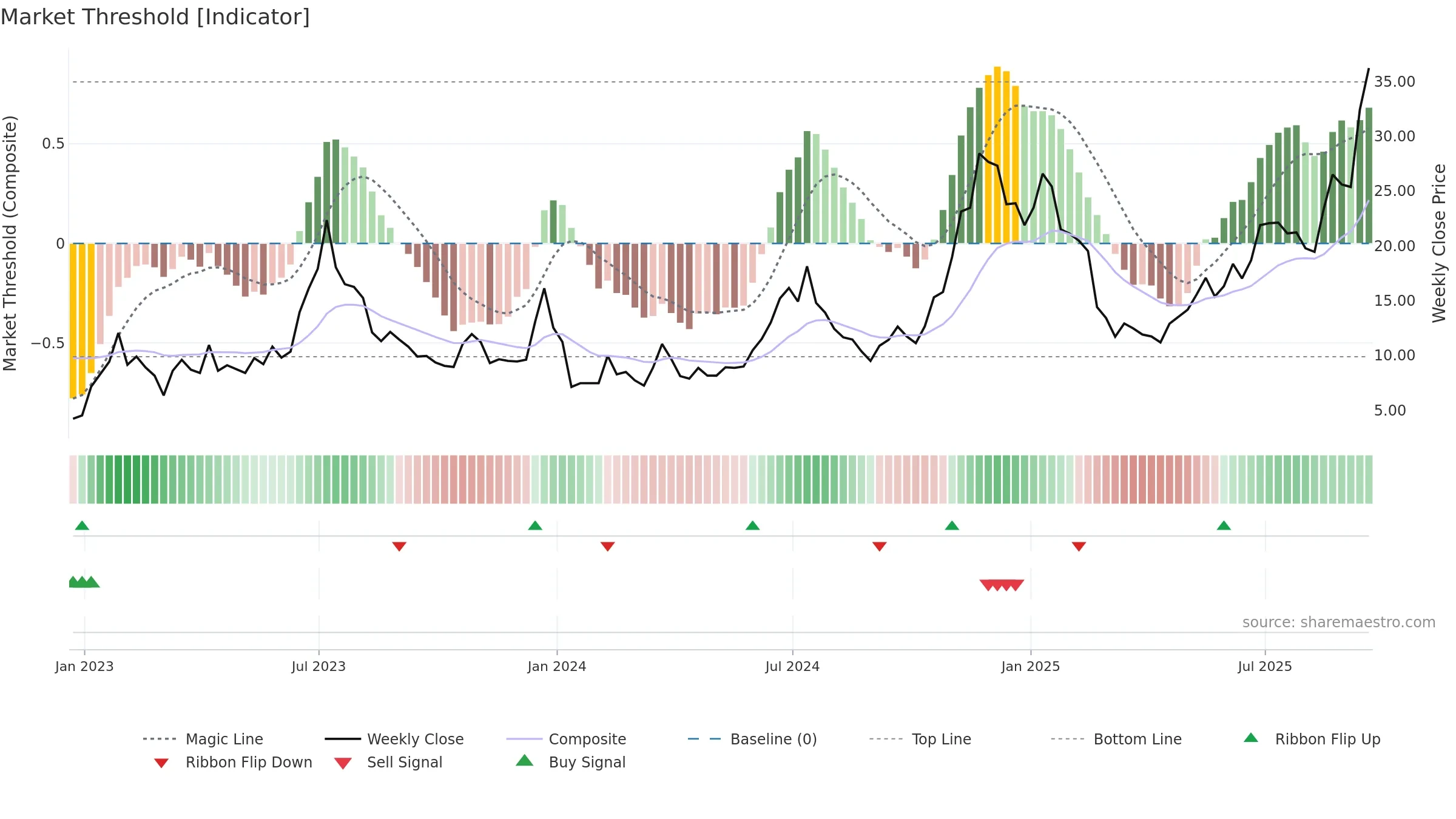This screenshot has width=1456, height=819.
Task: Click the 10.00 price axis label
Action: (x=1395, y=356)
